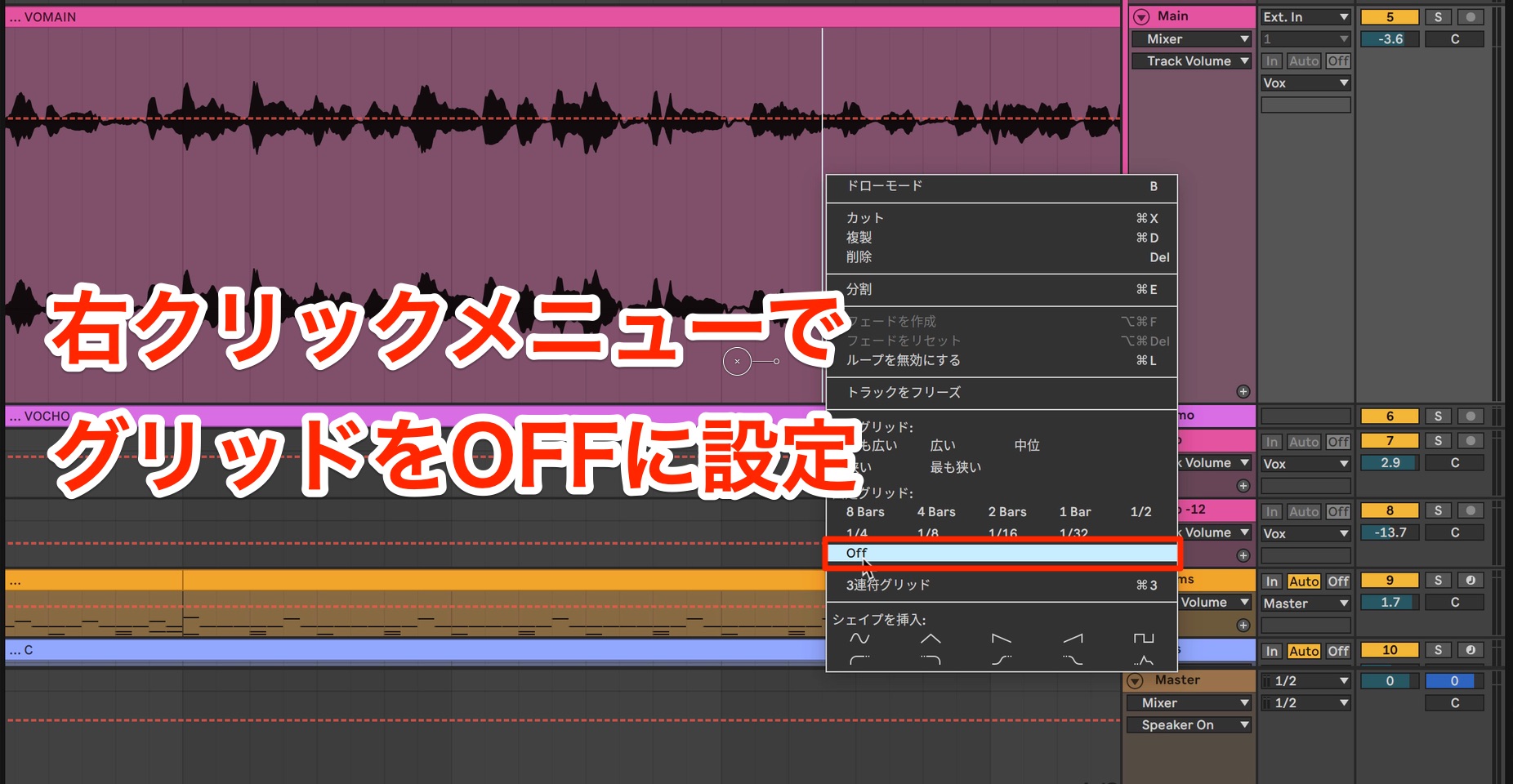Viewport: 1513px width, 784px height.
Task: Toggle track 8 activator button
Action: 1390,510
